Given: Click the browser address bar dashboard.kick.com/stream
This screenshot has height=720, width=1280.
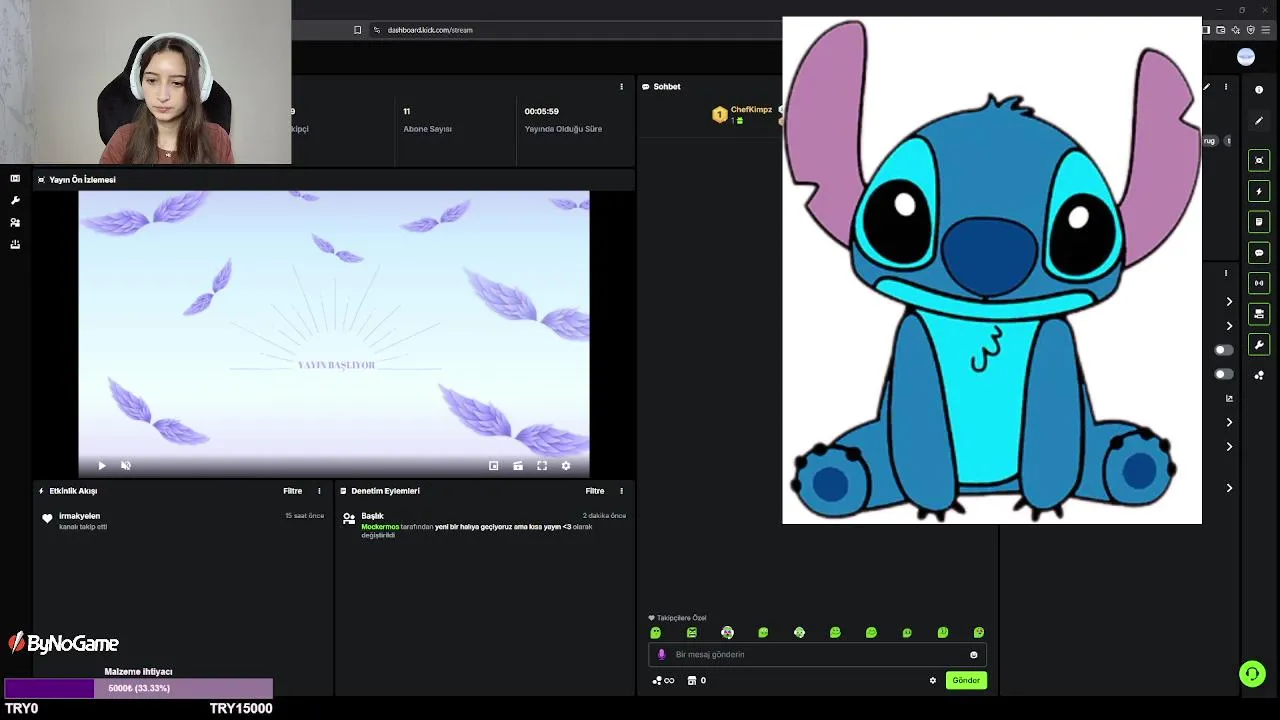Looking at the screenshot, I should point(430,30).
